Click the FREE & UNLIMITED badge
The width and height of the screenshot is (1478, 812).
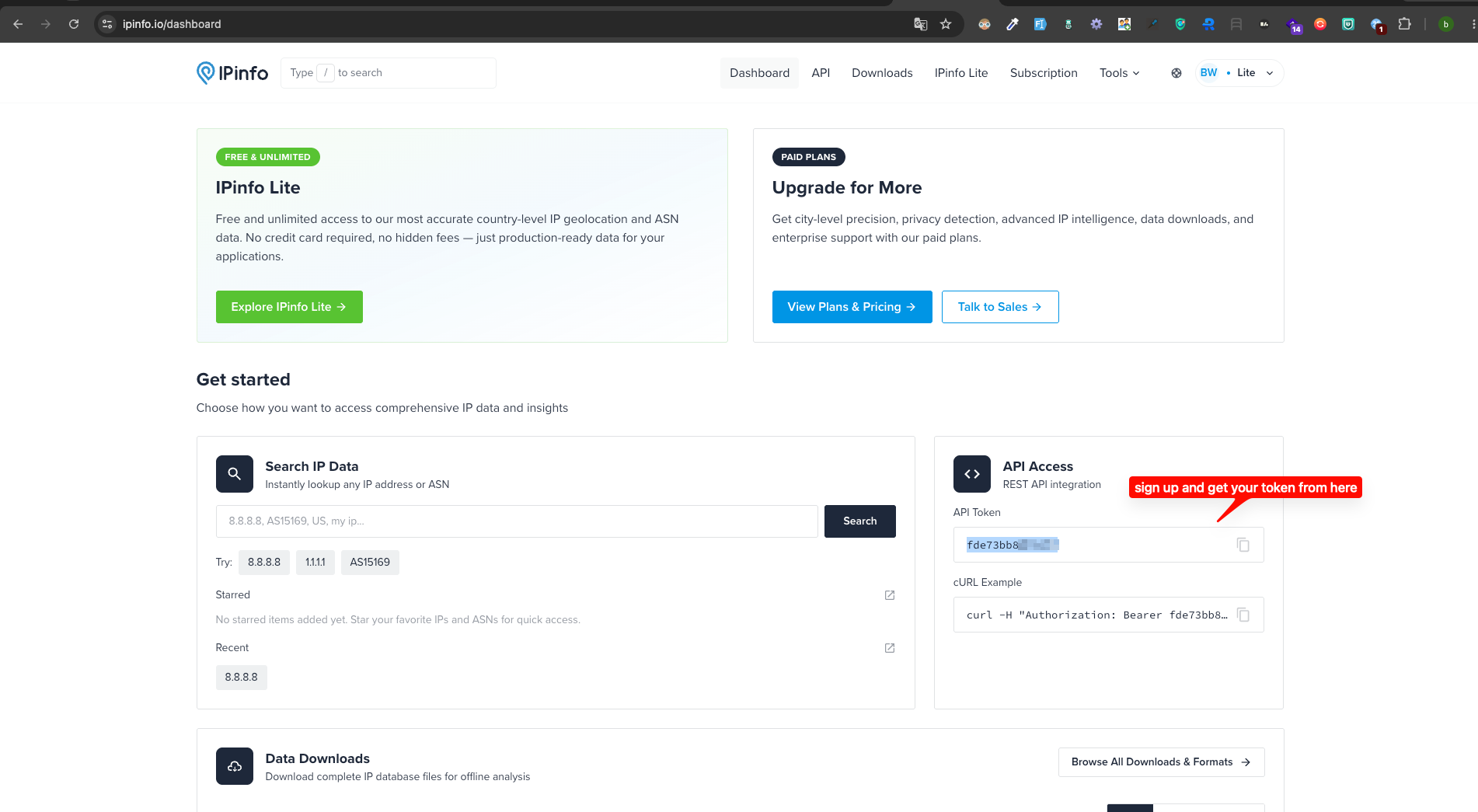(267, 157)
